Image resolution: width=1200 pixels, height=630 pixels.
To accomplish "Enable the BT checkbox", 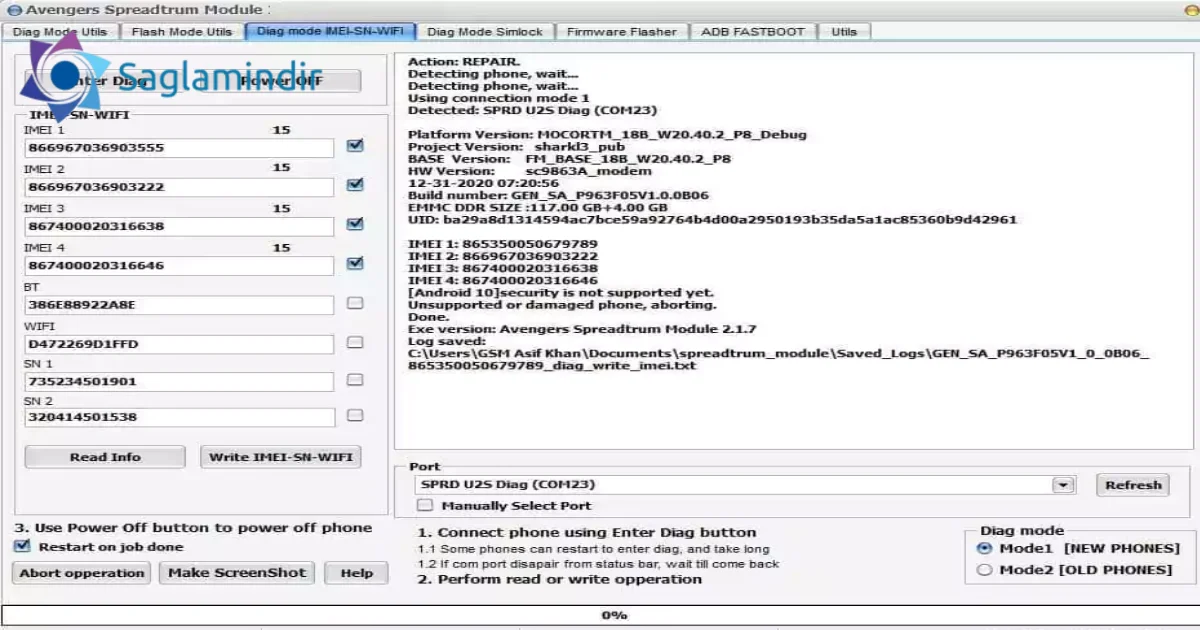I will click(x=355, y=303).
